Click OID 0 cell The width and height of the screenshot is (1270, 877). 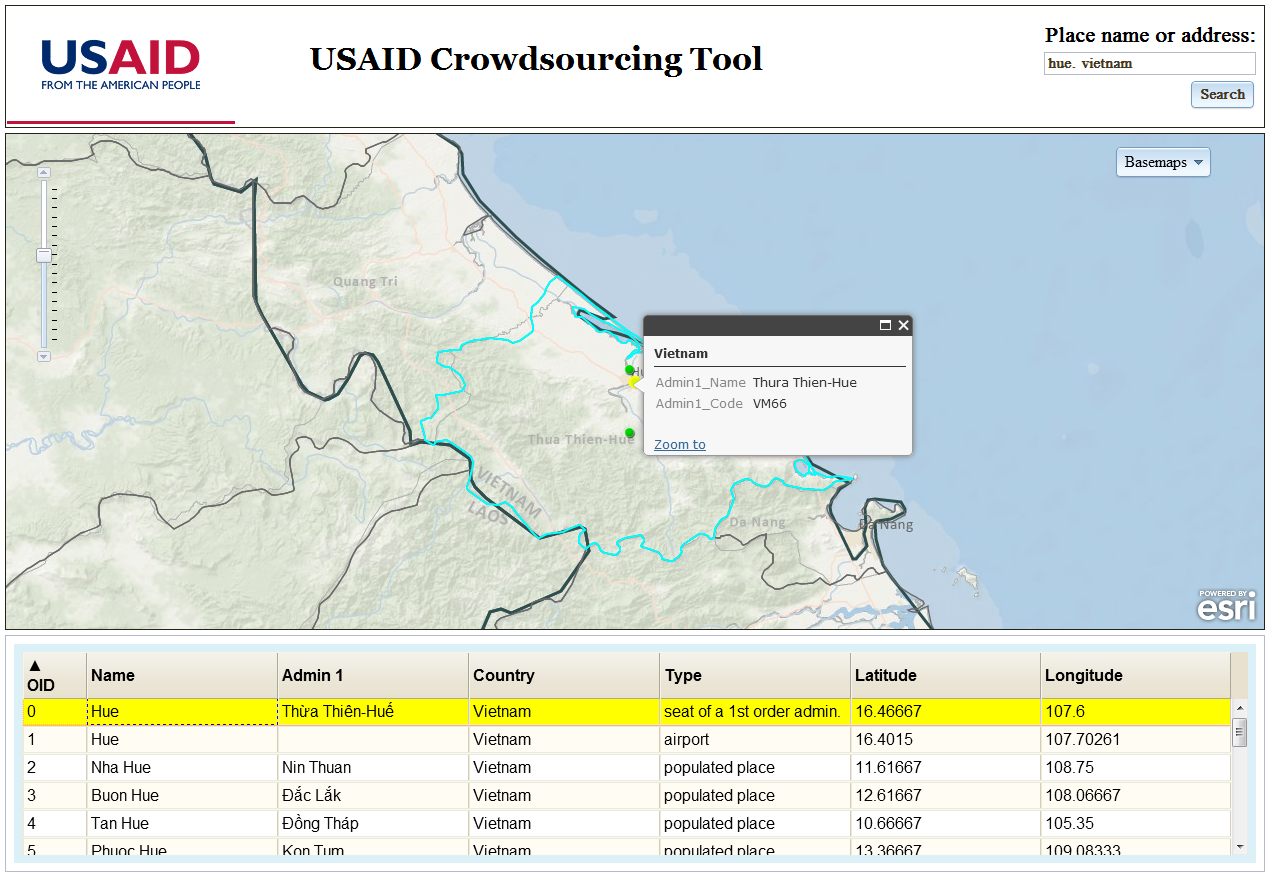pos(54,712)
